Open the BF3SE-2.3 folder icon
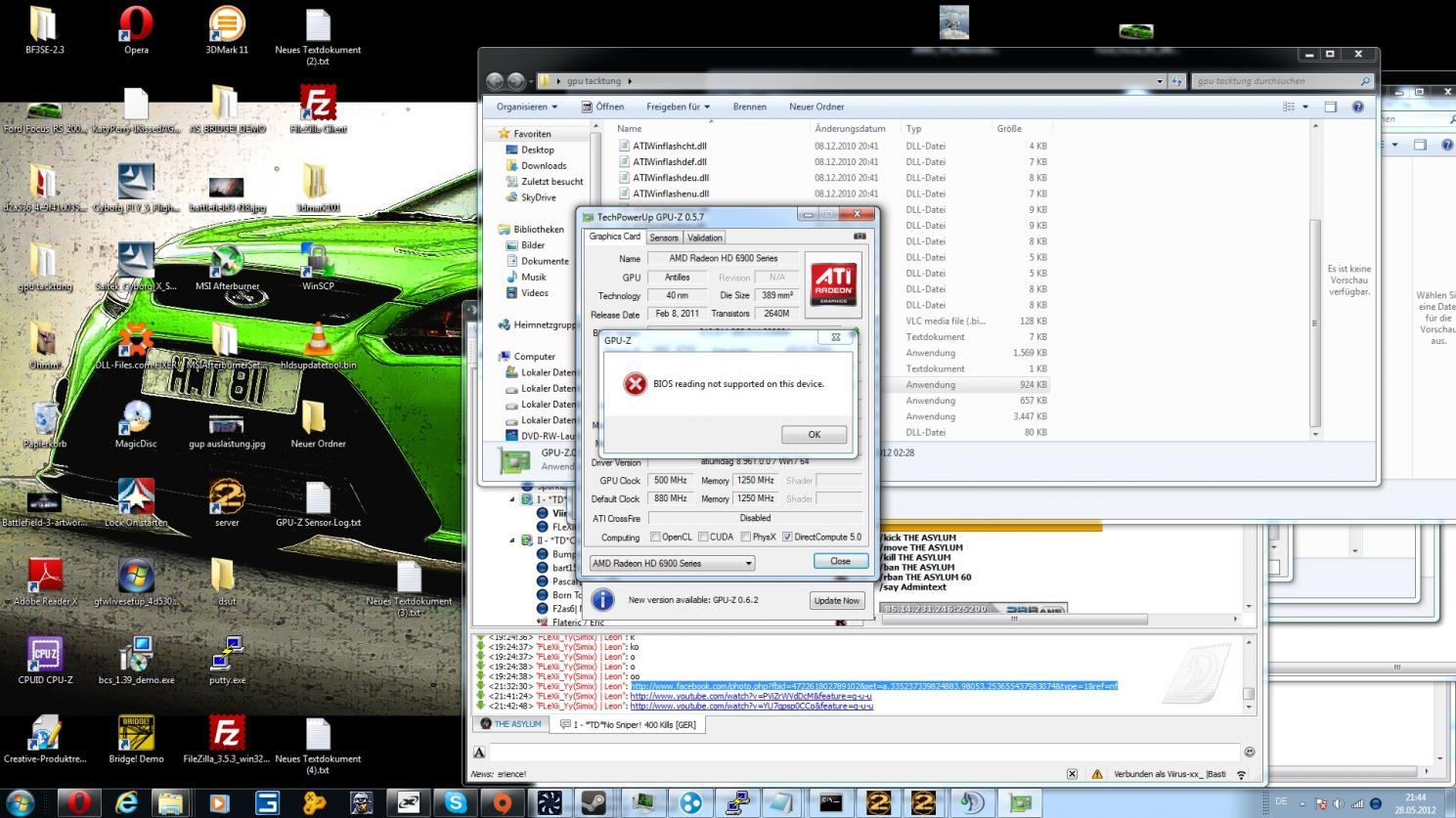Image resolution: width=1456 pixels, height=818 pixels. (45, 30)
